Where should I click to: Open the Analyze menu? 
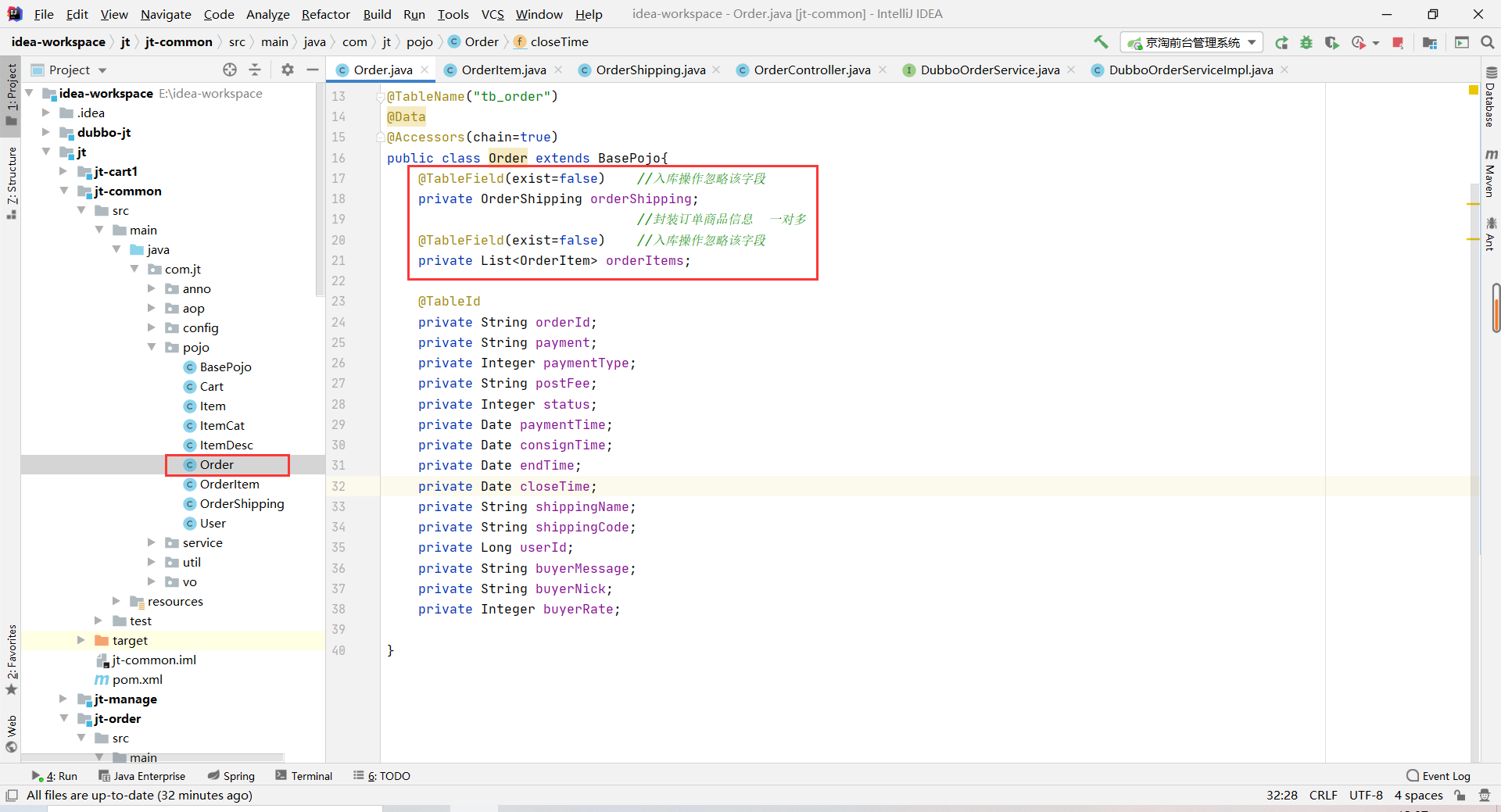pos(267,14)
